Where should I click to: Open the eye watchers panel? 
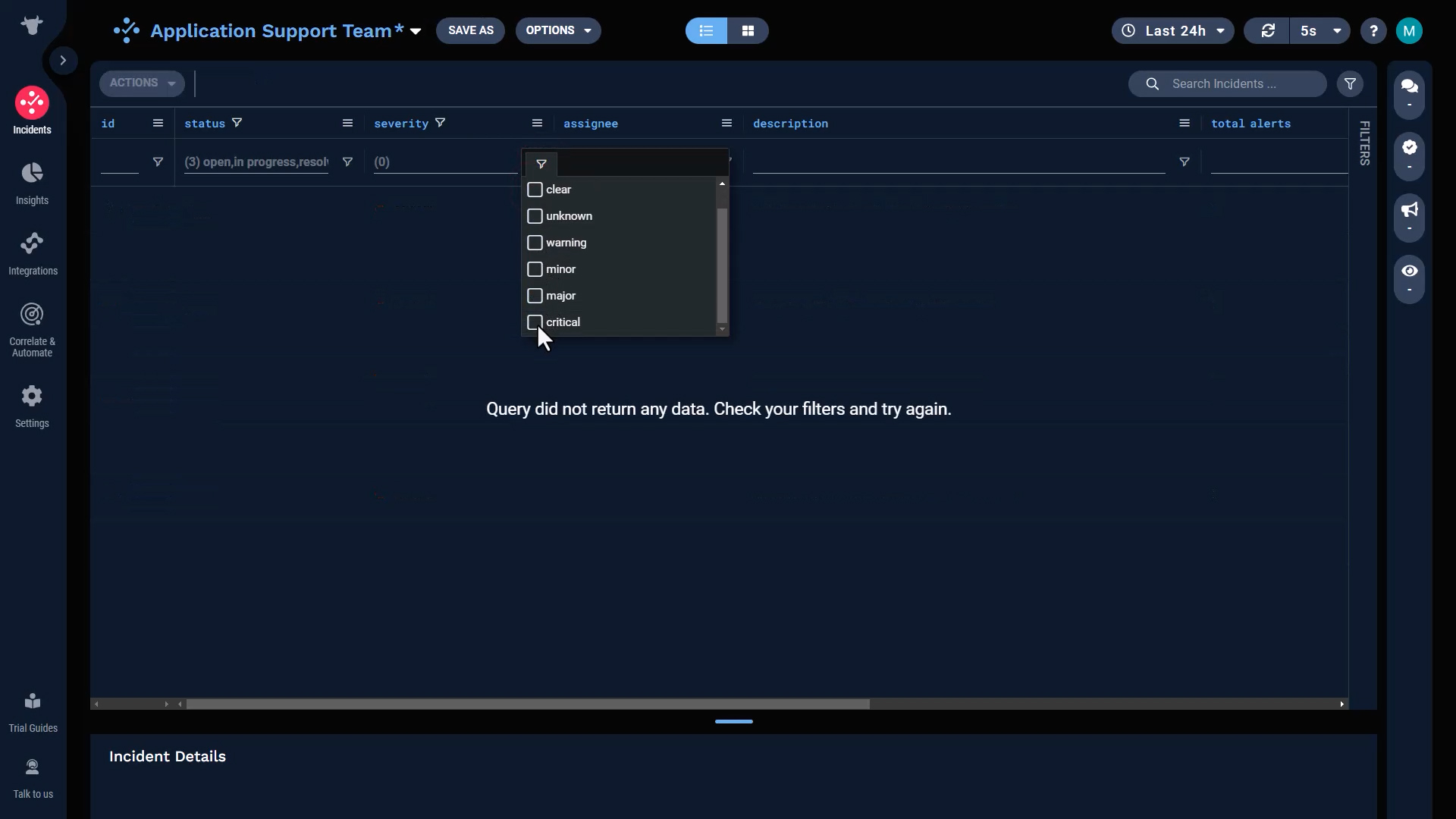point(1410,278)
